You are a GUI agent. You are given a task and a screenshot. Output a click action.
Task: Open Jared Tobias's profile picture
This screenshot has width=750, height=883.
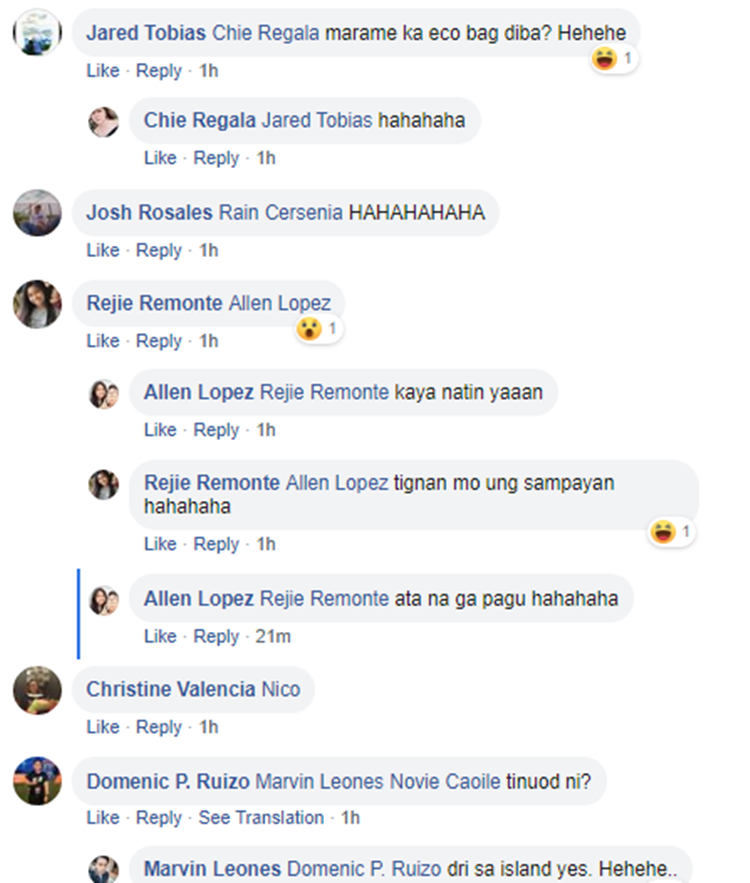pos(37,32)
